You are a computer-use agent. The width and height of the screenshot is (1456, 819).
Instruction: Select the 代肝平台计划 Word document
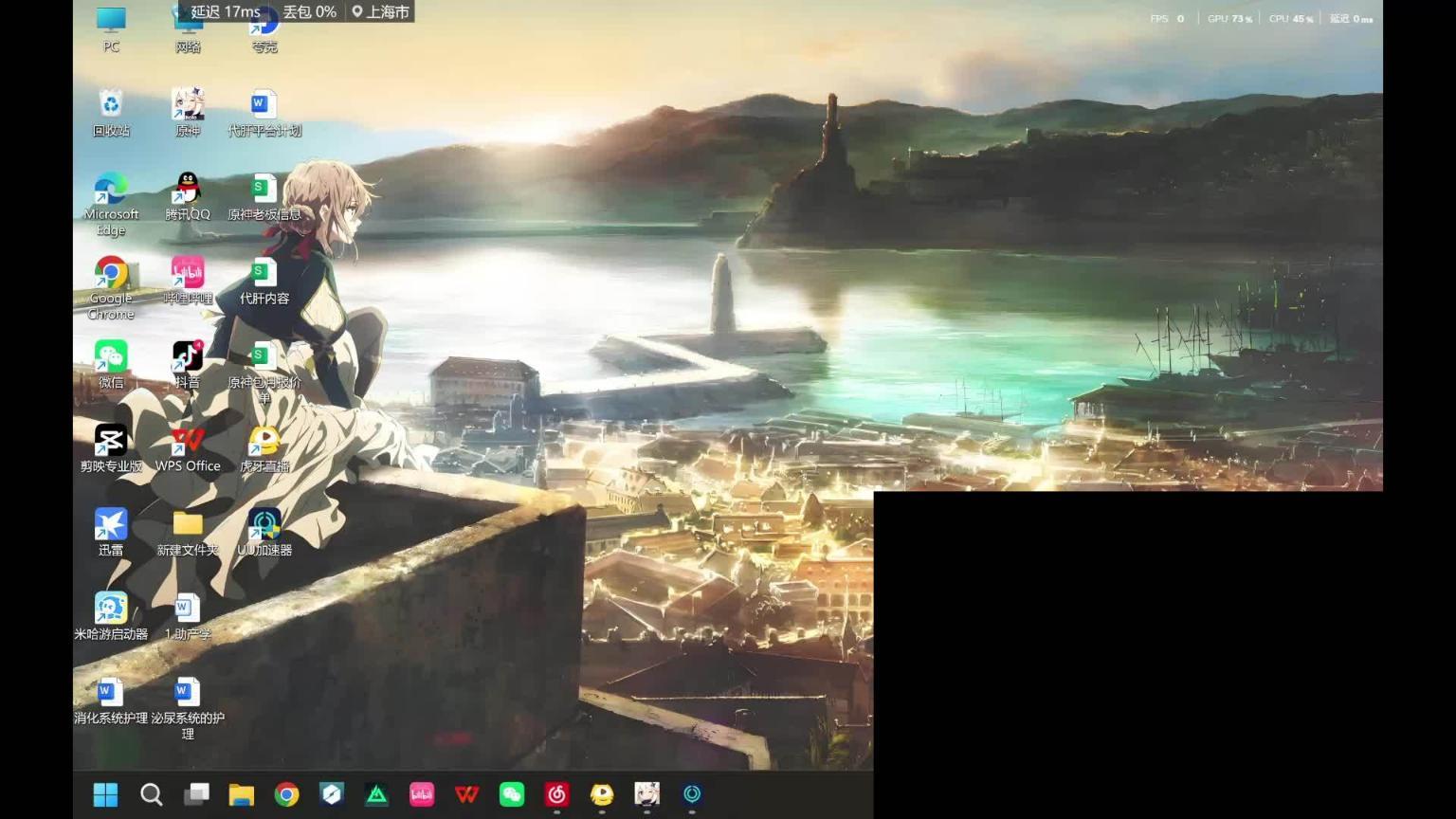[x=264, y=105]
